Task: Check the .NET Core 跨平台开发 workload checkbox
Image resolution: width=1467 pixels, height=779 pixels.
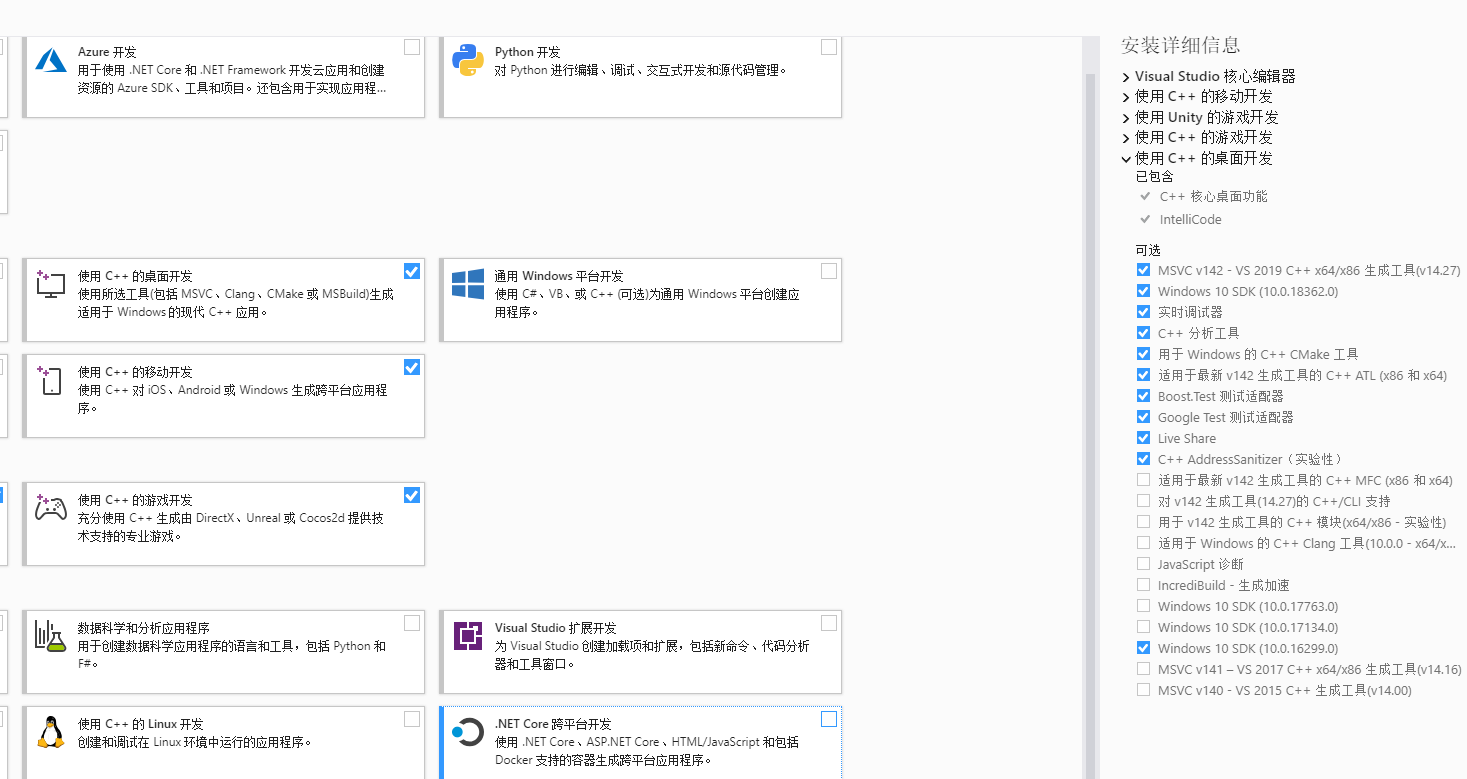Action: click(x=829, y=719)
